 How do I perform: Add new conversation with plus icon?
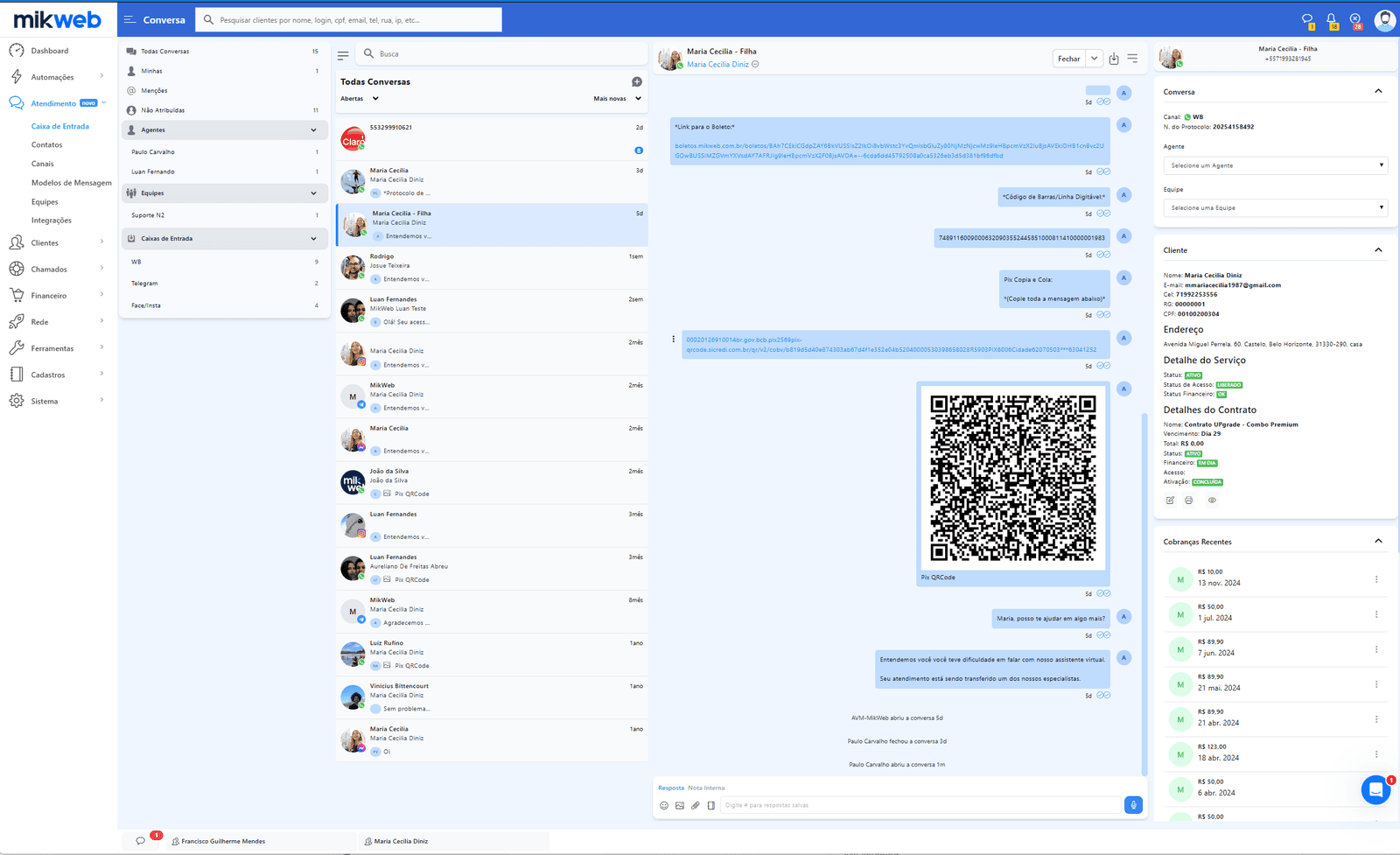pyautogui.click(x=637, y=82)
